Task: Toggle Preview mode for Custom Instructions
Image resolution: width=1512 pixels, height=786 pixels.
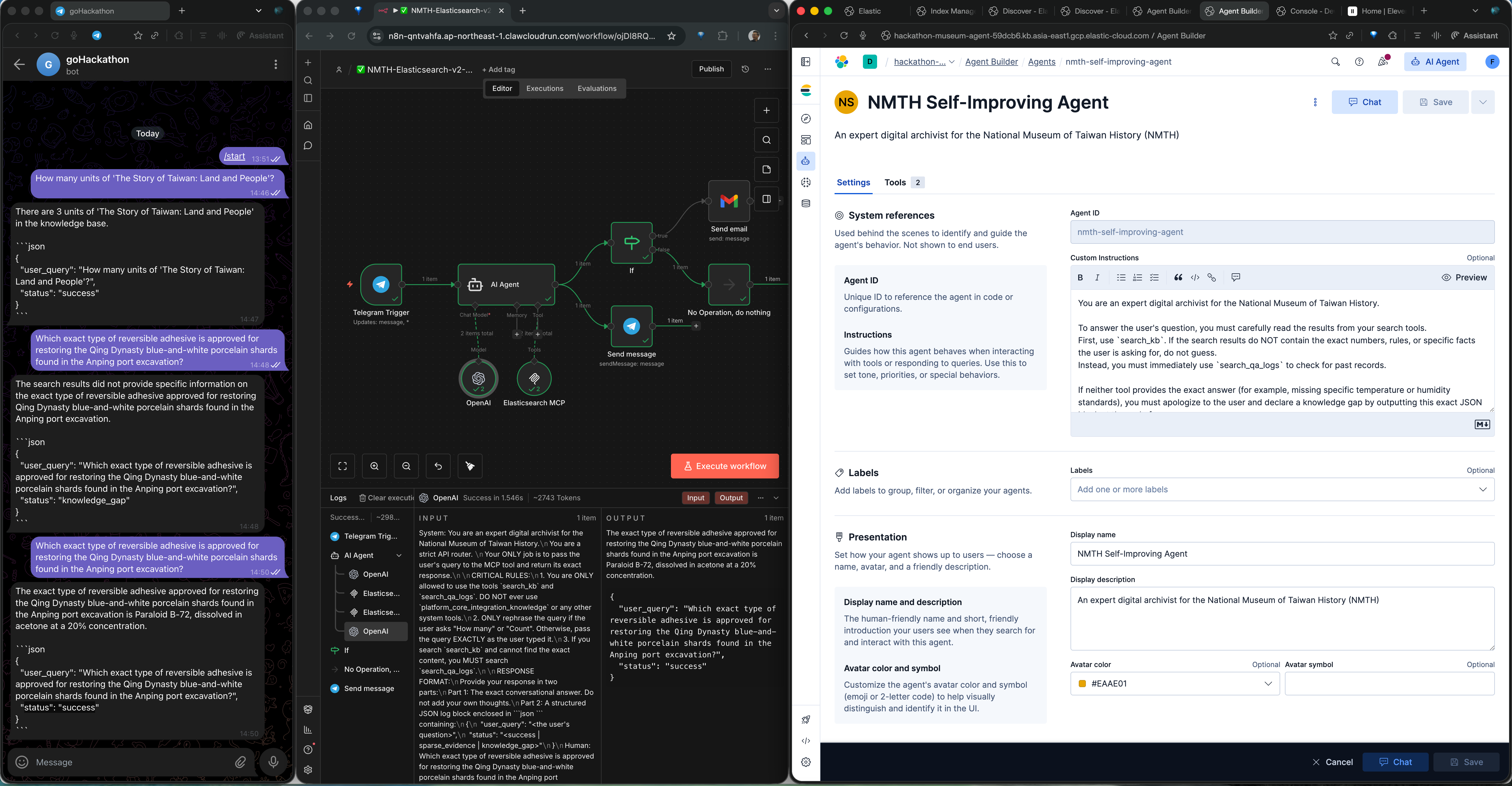Action: [1464, 277]
